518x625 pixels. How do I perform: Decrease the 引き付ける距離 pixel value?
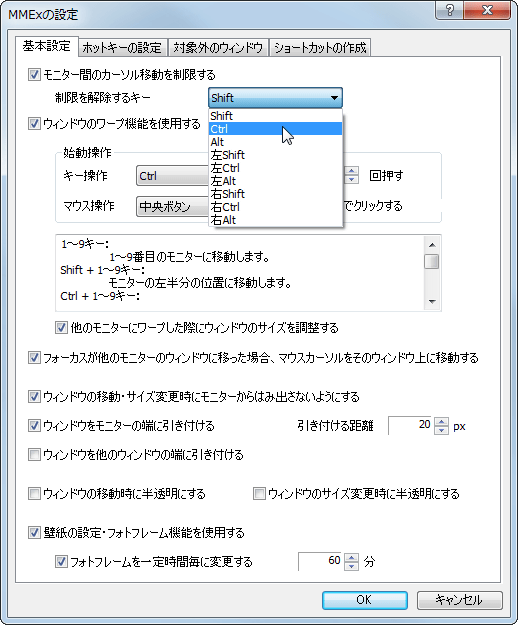[x=441, y=430]
